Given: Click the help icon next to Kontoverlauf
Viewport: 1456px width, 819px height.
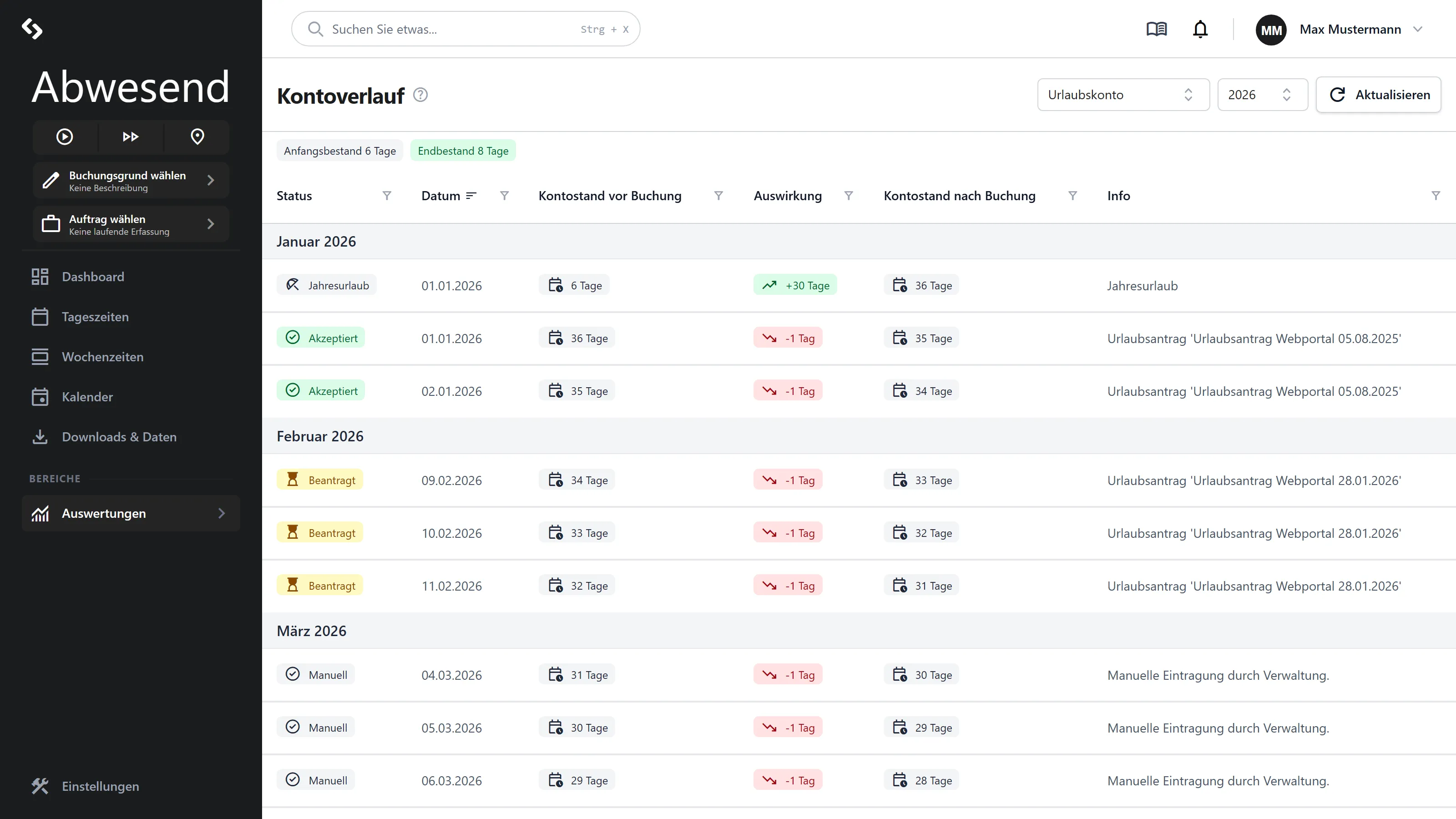Looking at the screenshot, I should tap(420, 95).
